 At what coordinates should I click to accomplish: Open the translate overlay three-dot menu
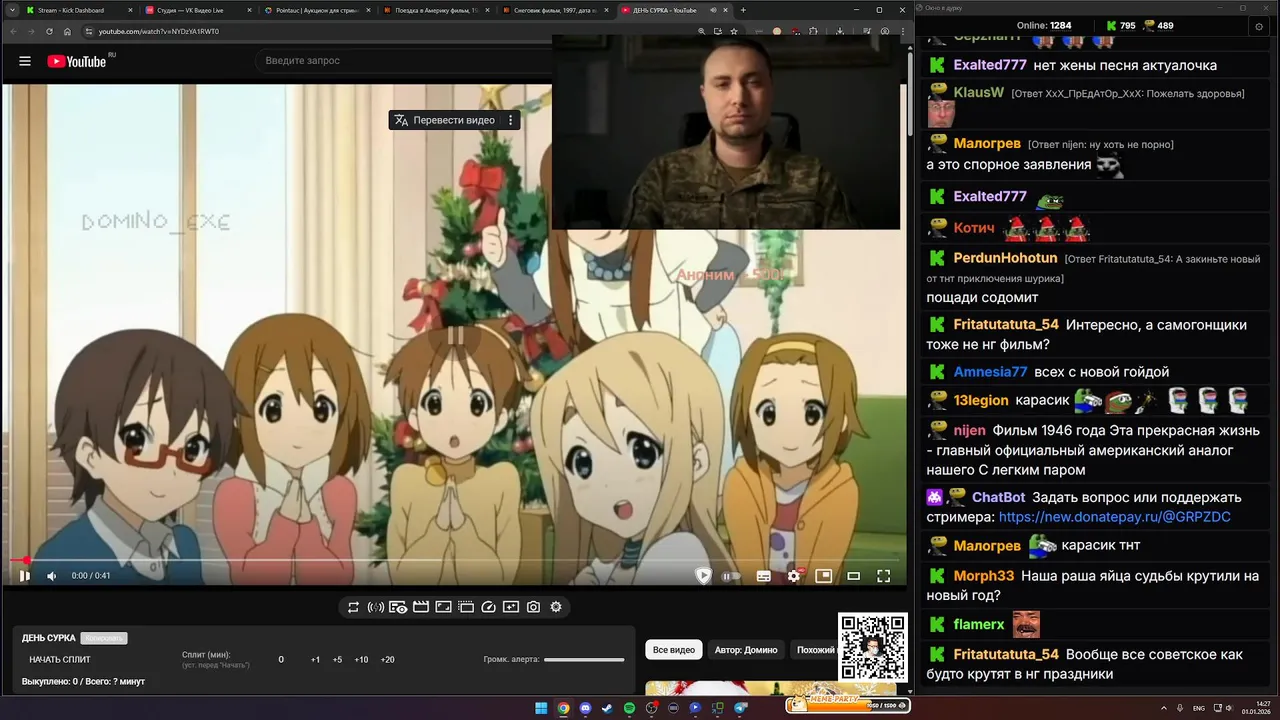point(510,120)
